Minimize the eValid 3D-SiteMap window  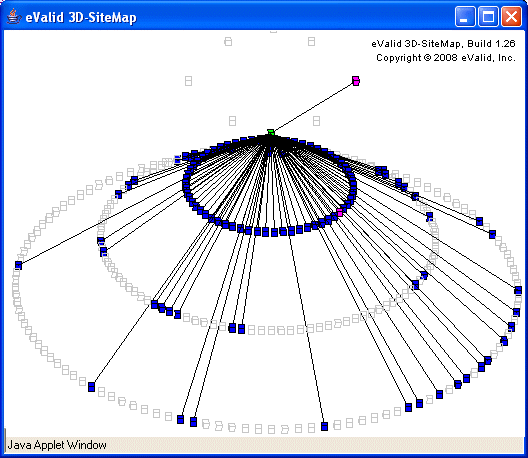(x=465, y=17)
